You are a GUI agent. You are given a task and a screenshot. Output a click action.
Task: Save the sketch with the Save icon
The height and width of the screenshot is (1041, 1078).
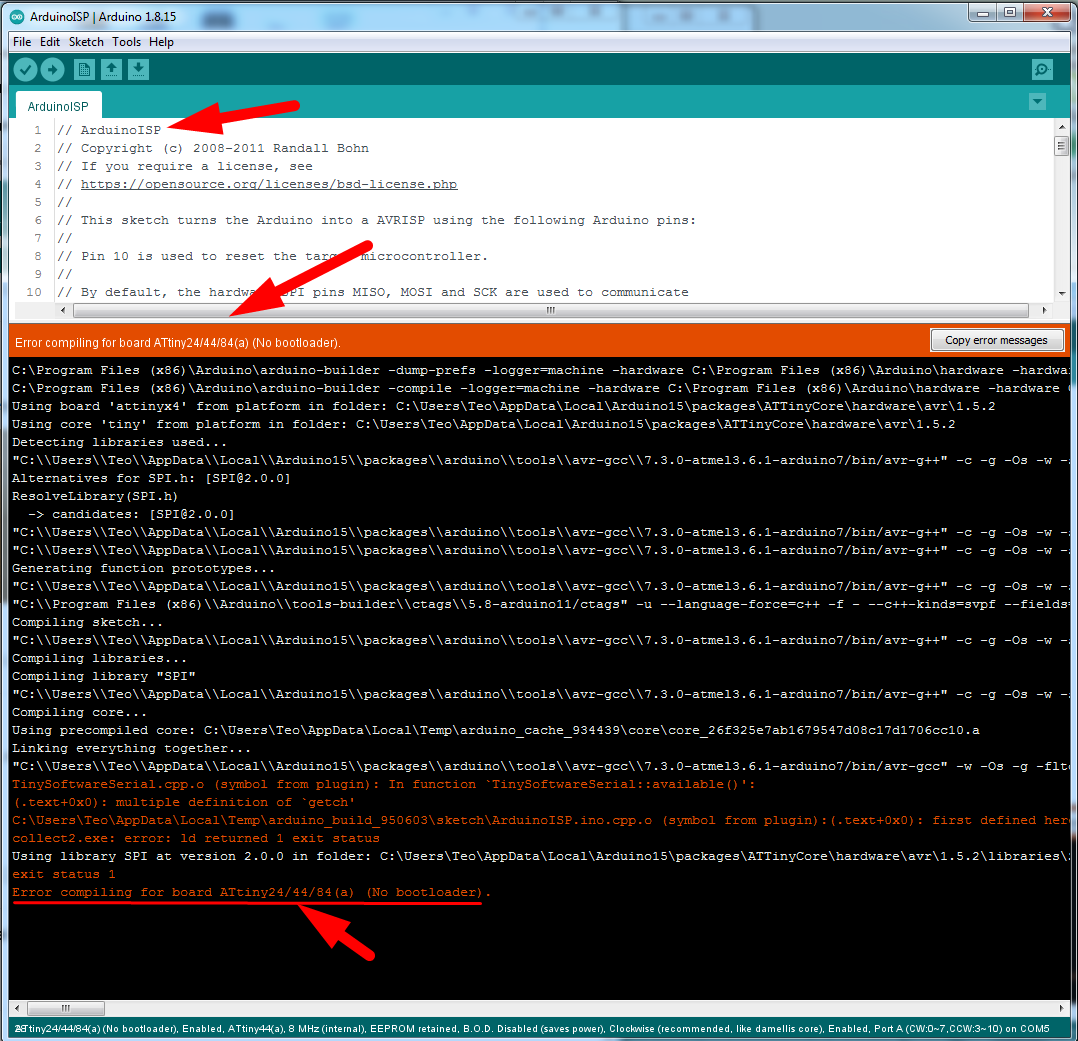point(138,69)
